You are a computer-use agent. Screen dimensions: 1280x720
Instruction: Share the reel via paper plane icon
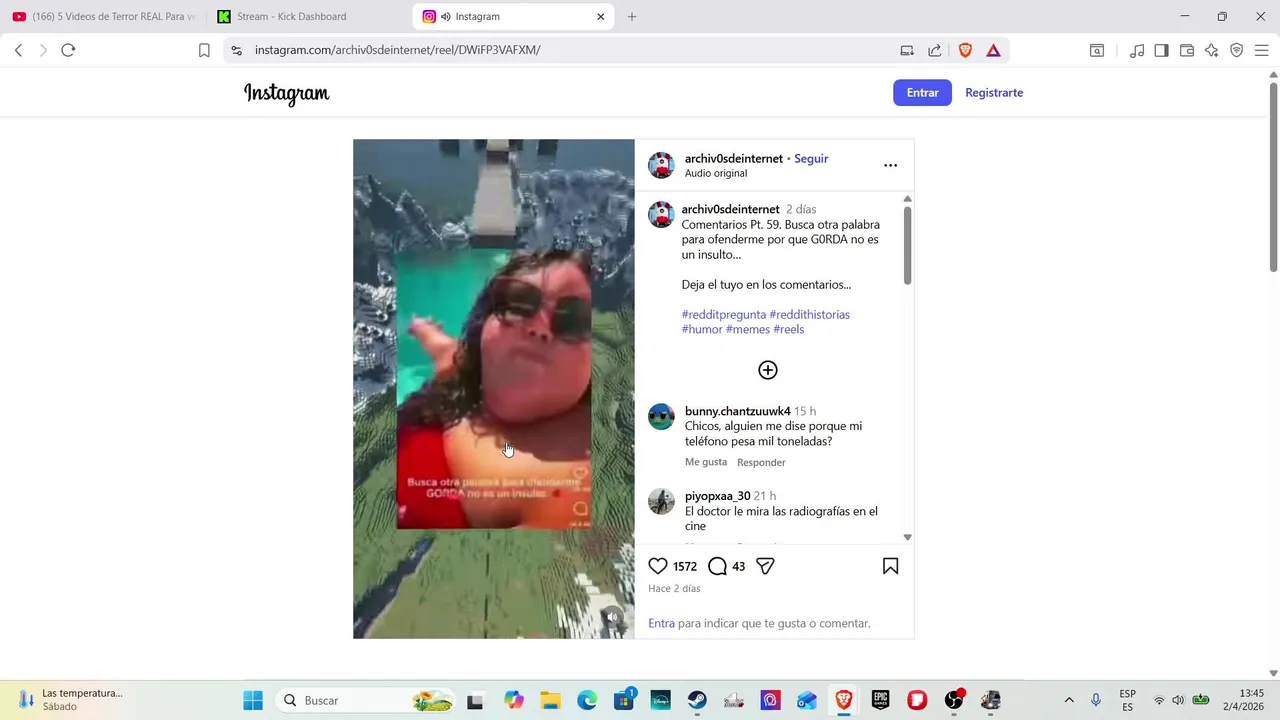pyautogui.click(x=765, y=566)
